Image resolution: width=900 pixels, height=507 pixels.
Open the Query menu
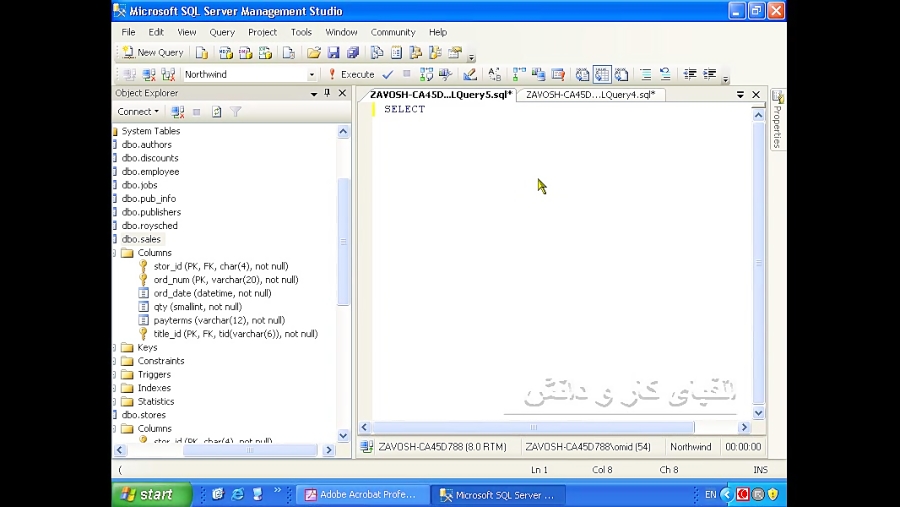point(222,32)
